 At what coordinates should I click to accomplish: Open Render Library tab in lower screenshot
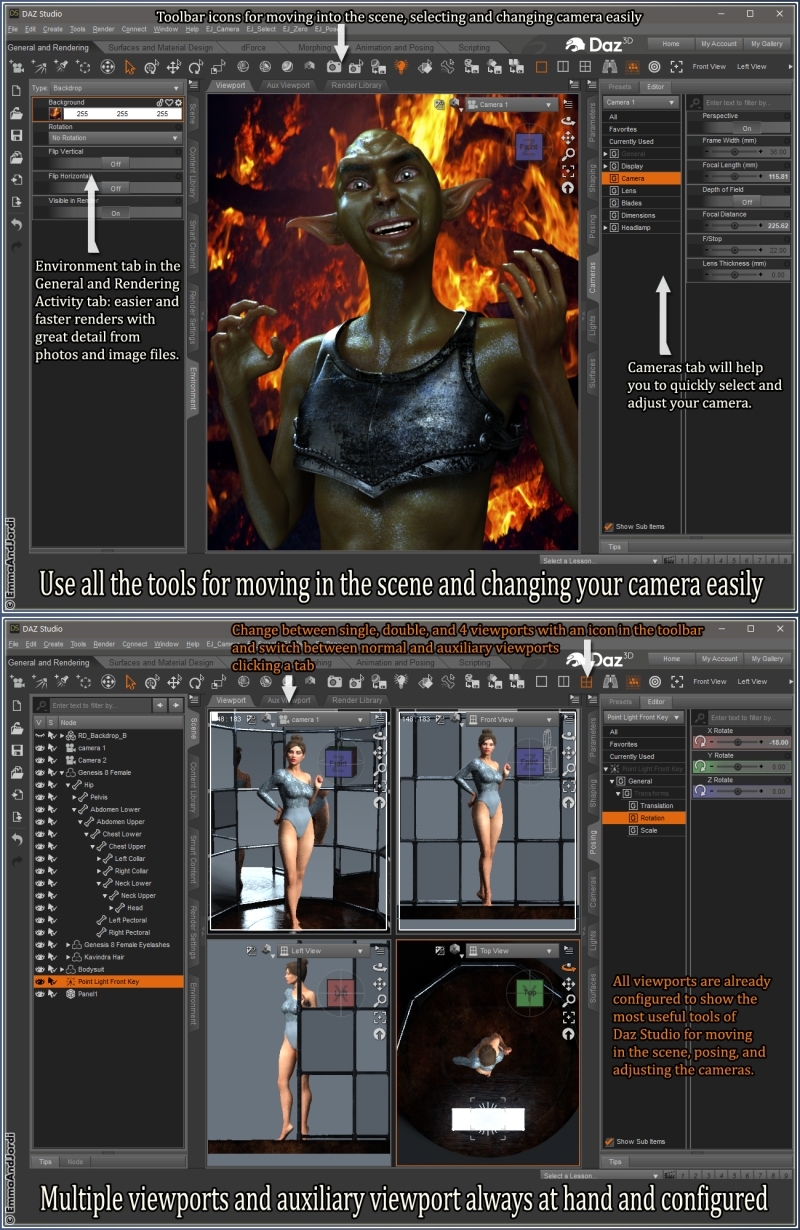tap(357, 700)
